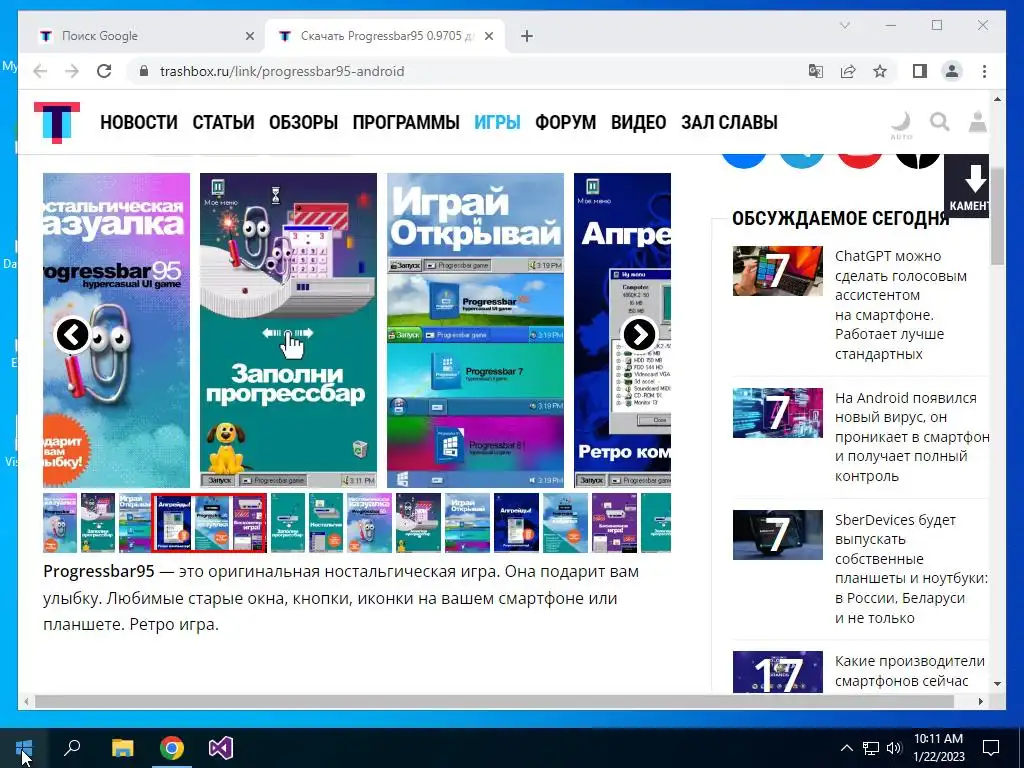Screen dimensions: 1024x768
Task: Go to ЗАЛ СЛАВЫ page
Action: [x=729, y=122]
